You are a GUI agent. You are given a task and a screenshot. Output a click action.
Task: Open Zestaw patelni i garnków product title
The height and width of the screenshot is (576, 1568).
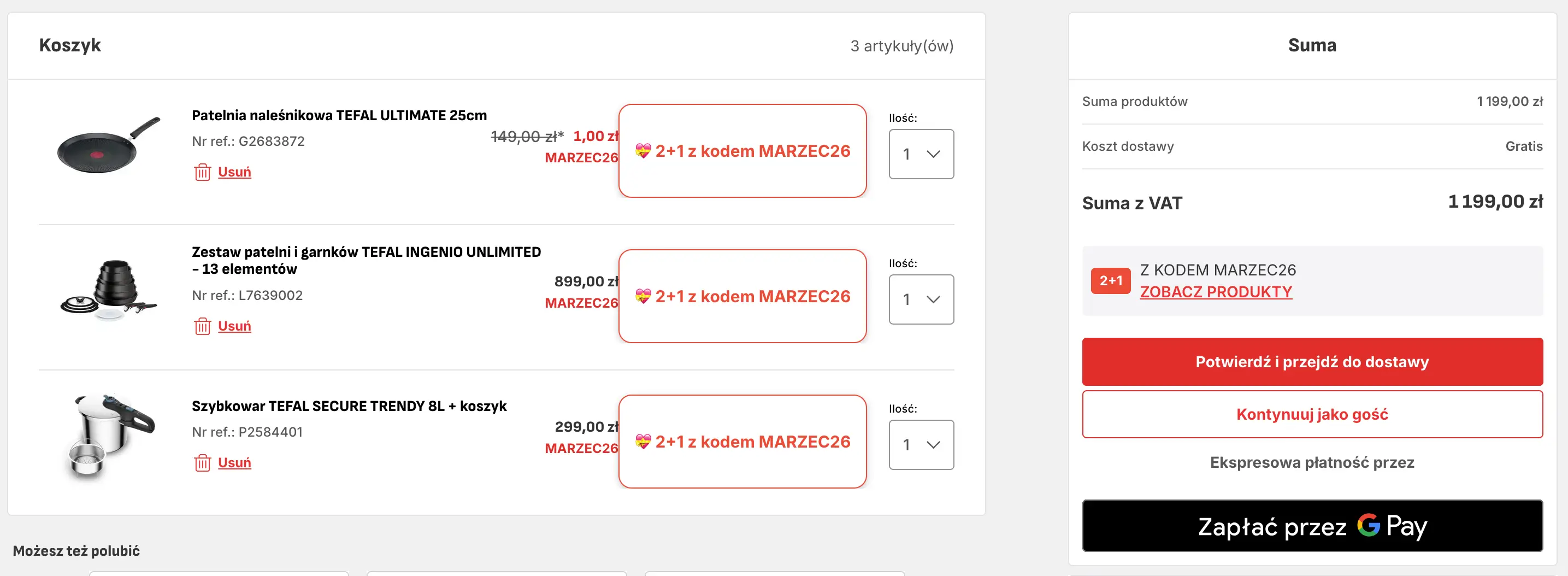pyautogui.click(x=366, y=261)
